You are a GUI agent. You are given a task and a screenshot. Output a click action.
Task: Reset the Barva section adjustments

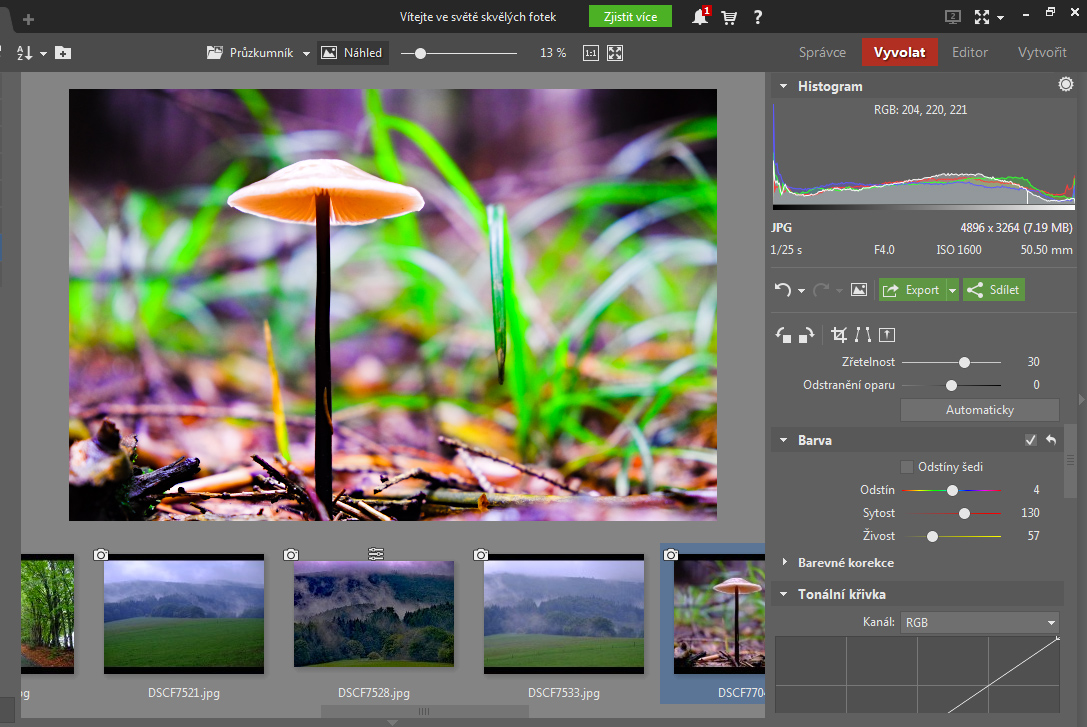[1051, 440]
